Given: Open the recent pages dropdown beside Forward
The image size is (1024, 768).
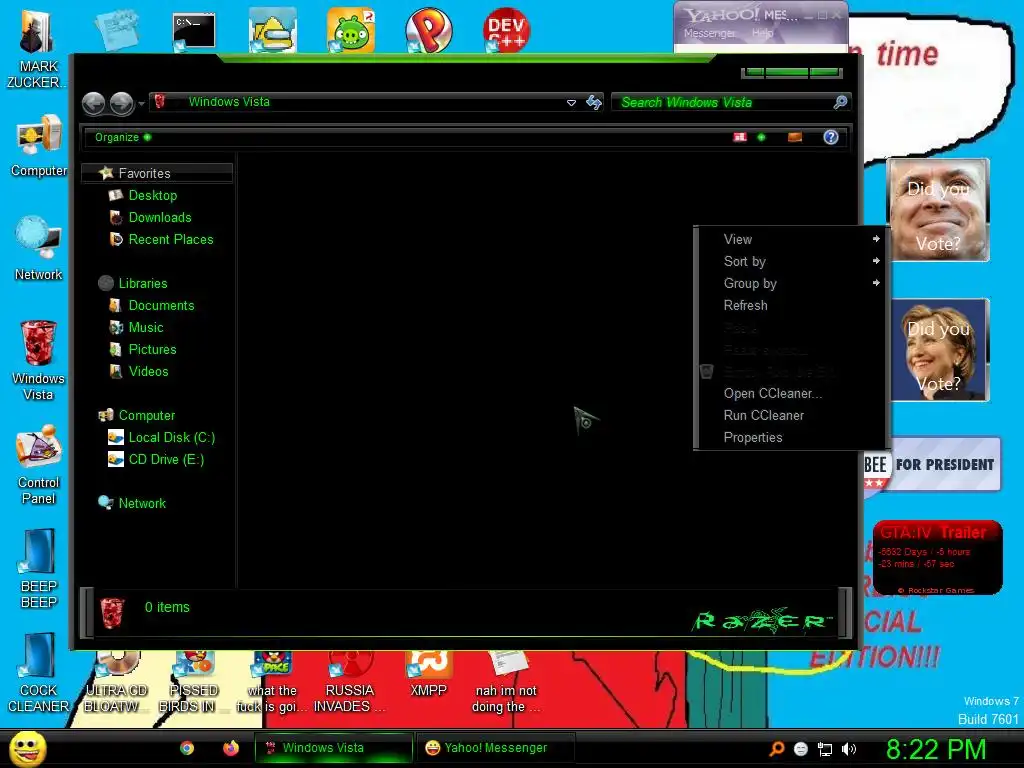Looking at the screenshot, I should [141, 104].
